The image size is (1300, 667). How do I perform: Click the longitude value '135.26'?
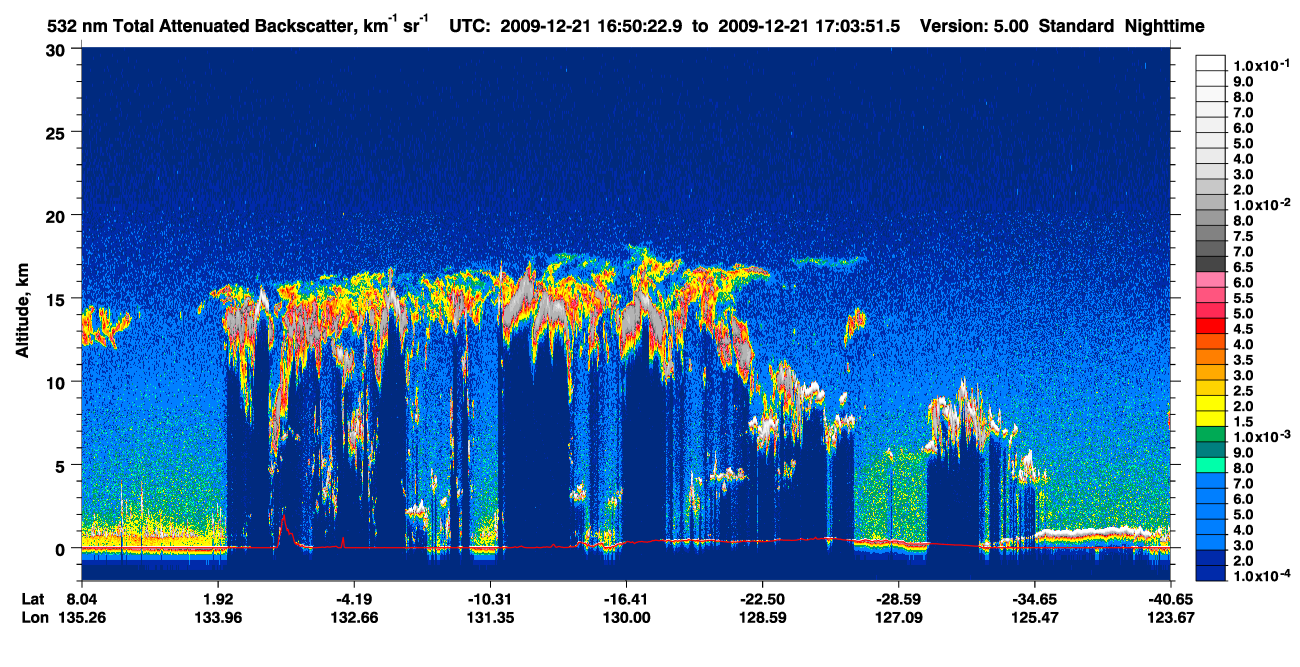[82, 617]
